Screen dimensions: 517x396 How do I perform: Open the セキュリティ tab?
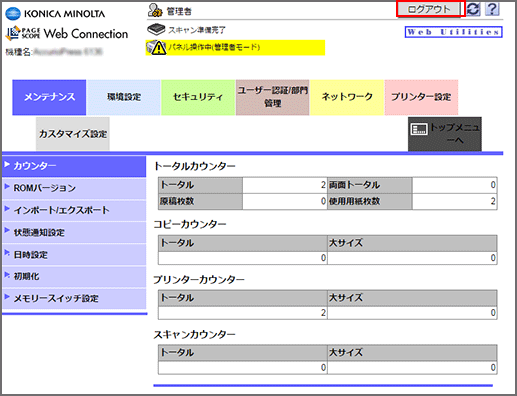click(198, 97)
